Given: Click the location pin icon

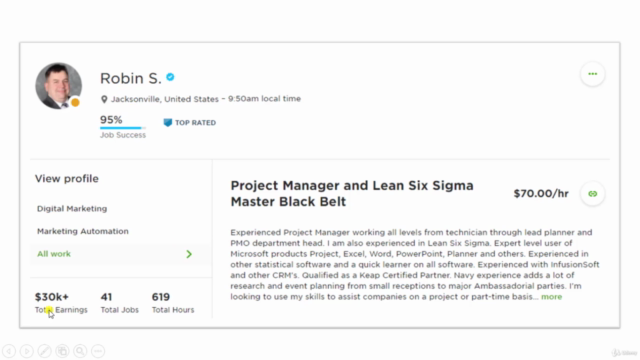Looking at the screenshot, I should click(104, 99).
